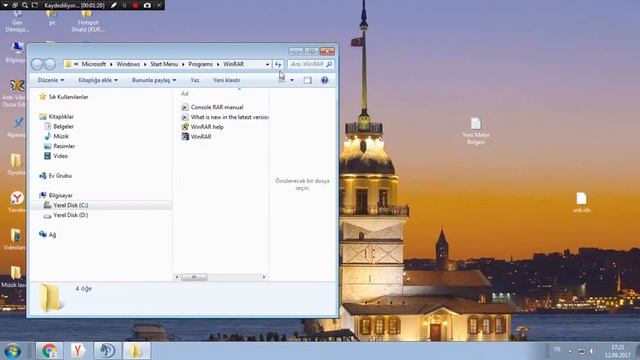Image resolution: width=640 pixels, height=360 pixels.
Task: Open the blue swirl app on the taskbar
Action: coord(107,351)
